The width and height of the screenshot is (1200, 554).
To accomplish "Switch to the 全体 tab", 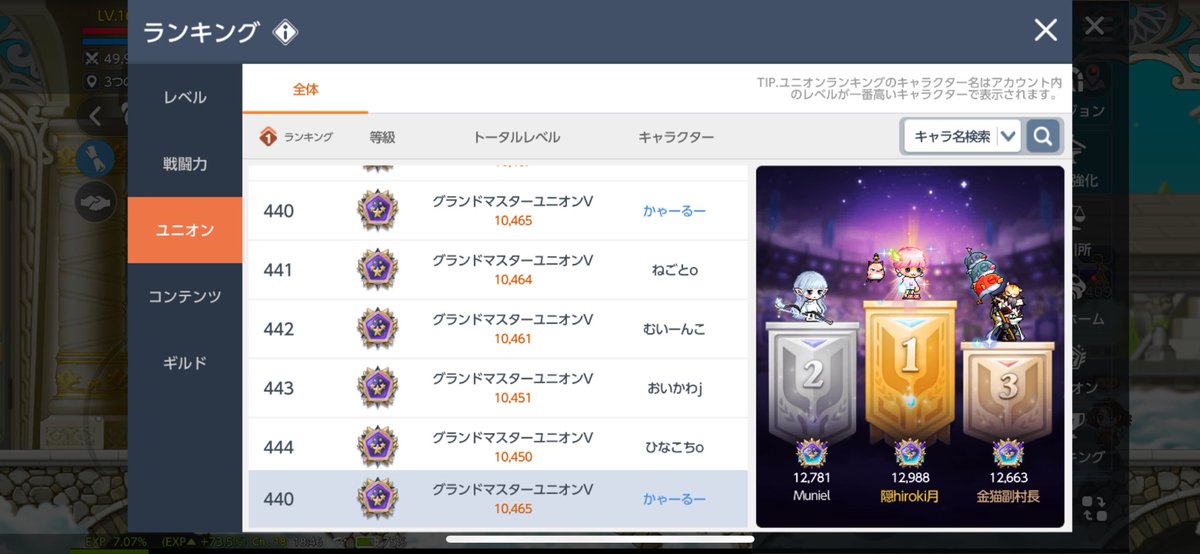I will point(305,90).
